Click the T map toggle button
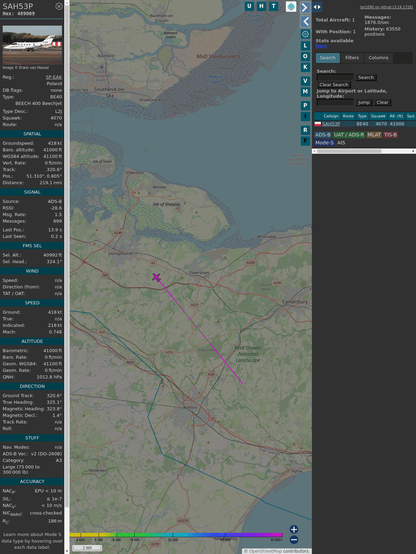The width and height of the screenshot is (416, 554). (x=273, y=6)
